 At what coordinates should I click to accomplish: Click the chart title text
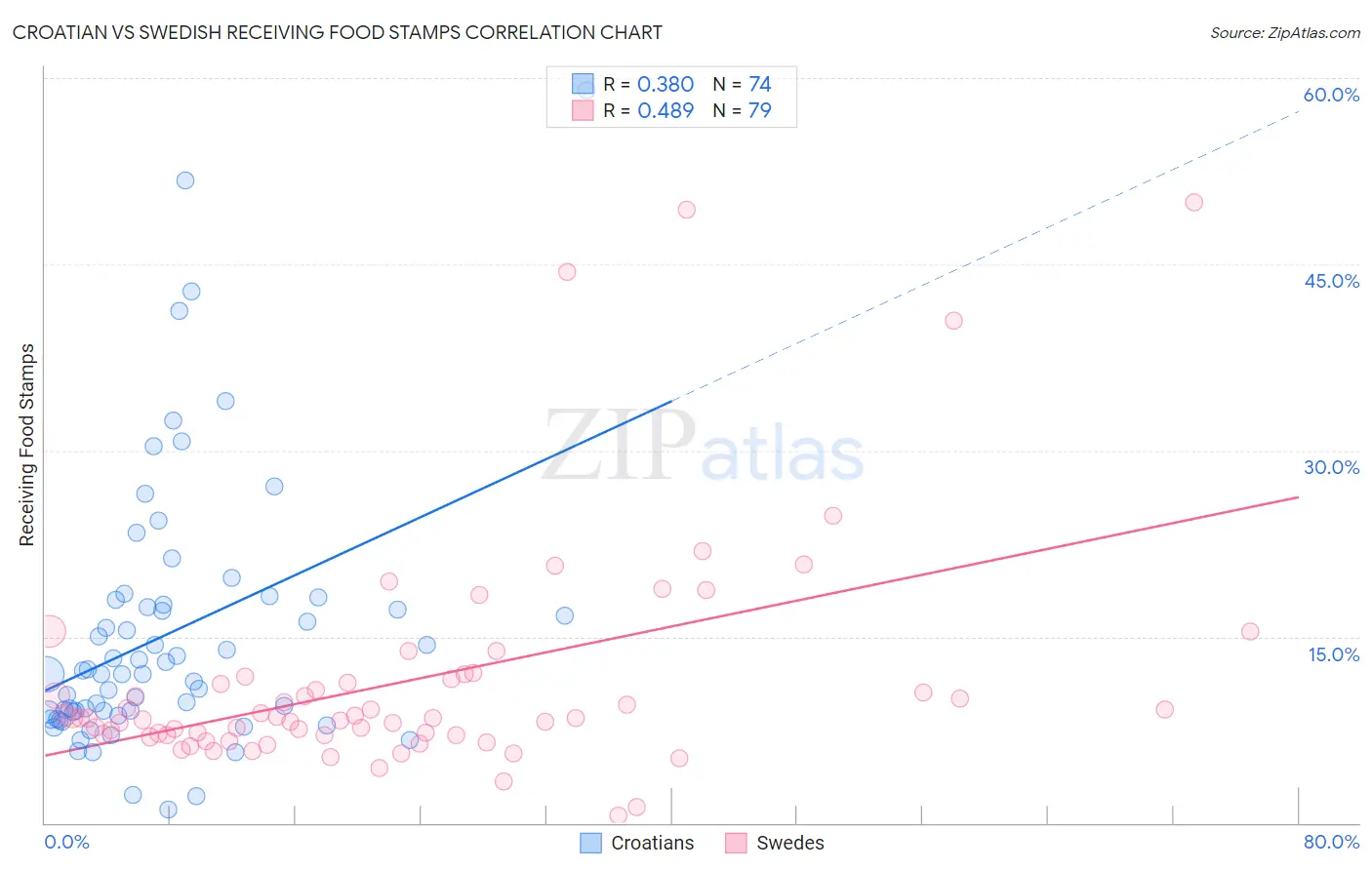(x=338, y=32)
